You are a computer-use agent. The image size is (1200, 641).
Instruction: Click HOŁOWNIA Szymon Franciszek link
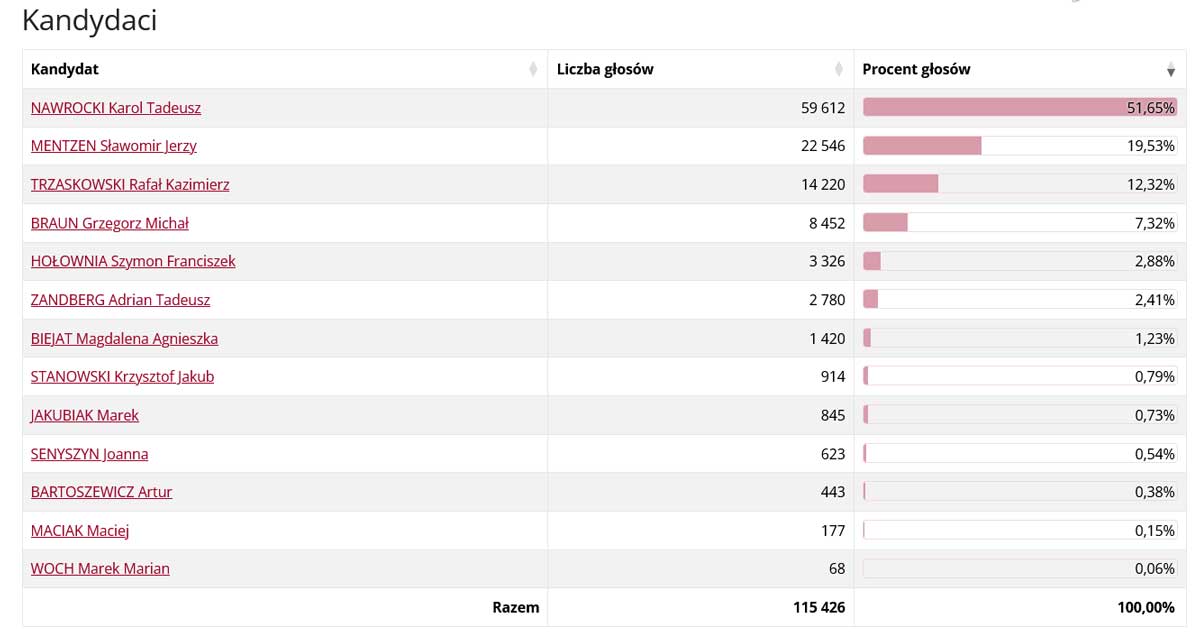click(x=133, y=261)
